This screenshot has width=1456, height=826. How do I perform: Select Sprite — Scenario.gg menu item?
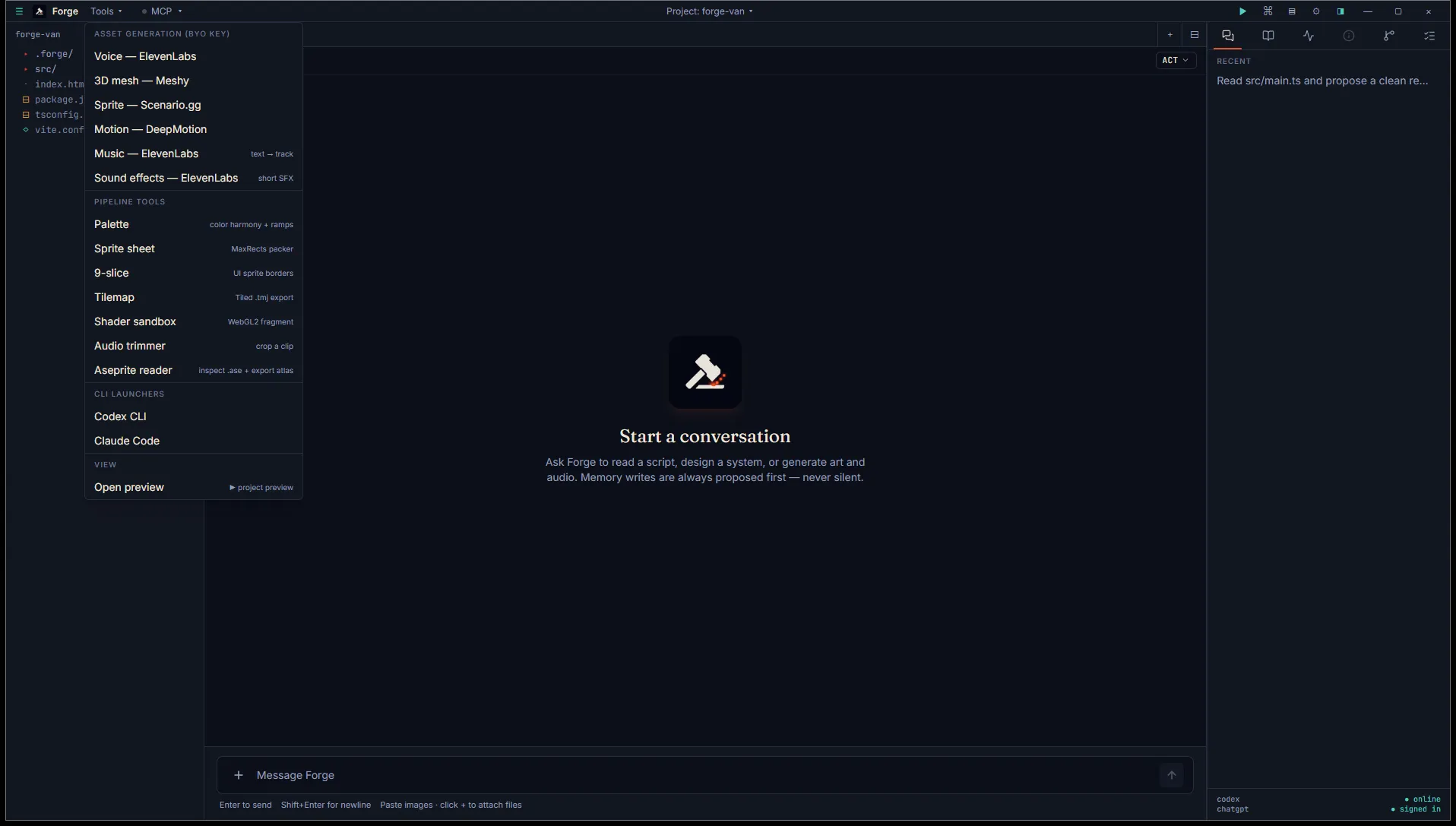(194, 105)
